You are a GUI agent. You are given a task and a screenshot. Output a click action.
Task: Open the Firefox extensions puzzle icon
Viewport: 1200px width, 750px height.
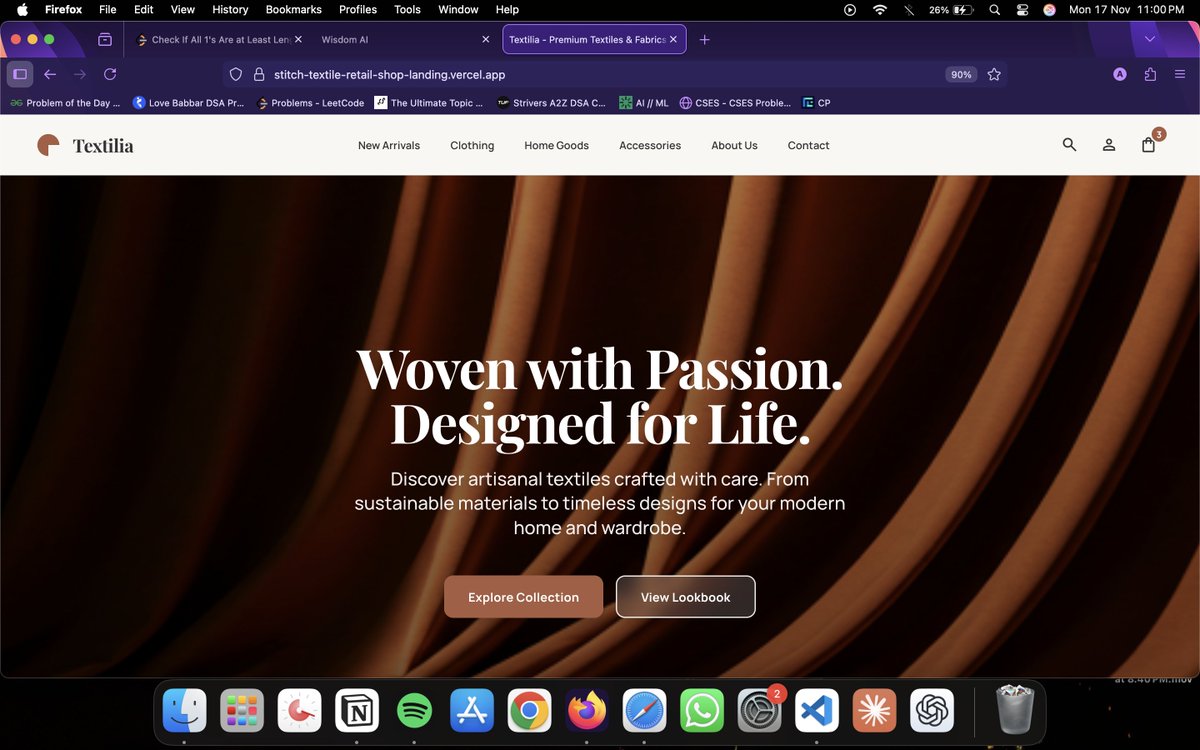click(1150, 74)
